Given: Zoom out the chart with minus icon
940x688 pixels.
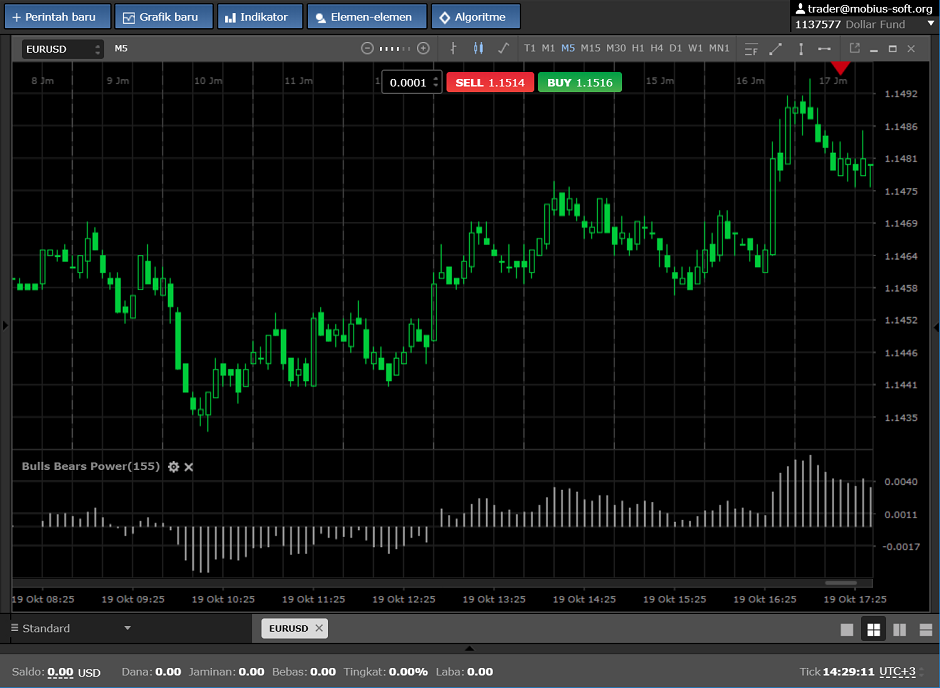Looking at the screenshot, I should pos(367,48).
